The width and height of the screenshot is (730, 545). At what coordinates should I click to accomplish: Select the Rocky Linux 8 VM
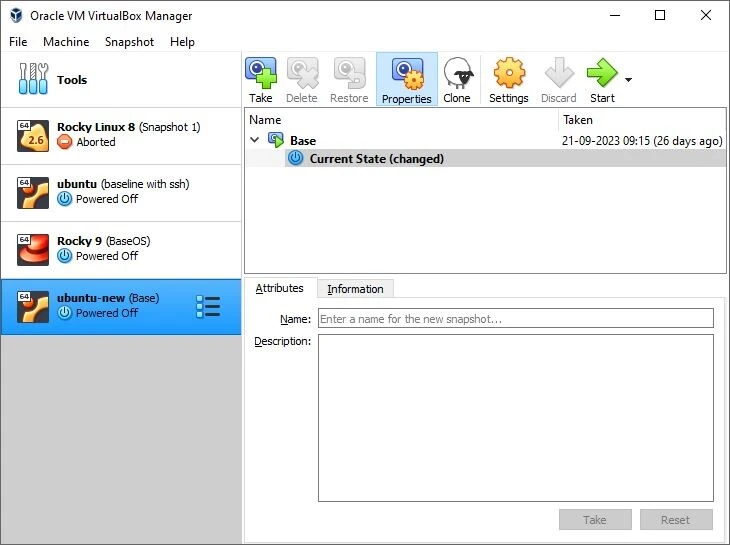(120, 135)
